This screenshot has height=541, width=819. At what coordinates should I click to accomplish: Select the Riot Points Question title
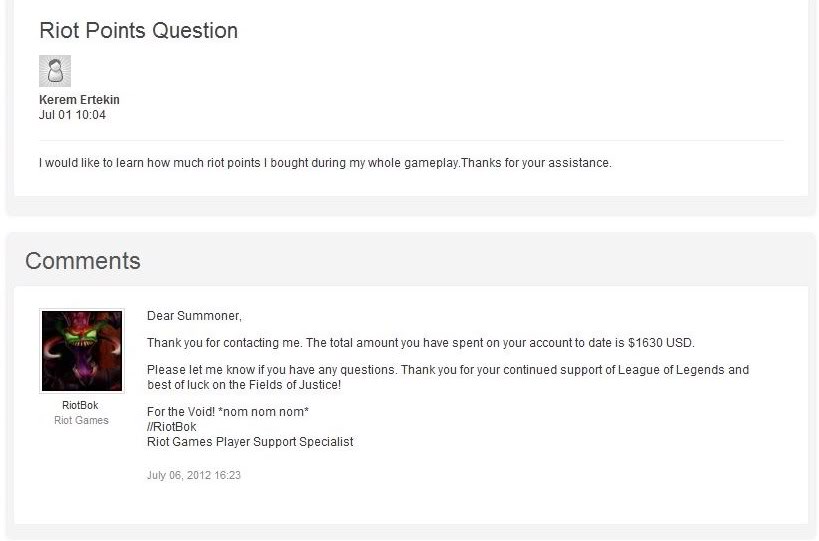tap(138, 30)
